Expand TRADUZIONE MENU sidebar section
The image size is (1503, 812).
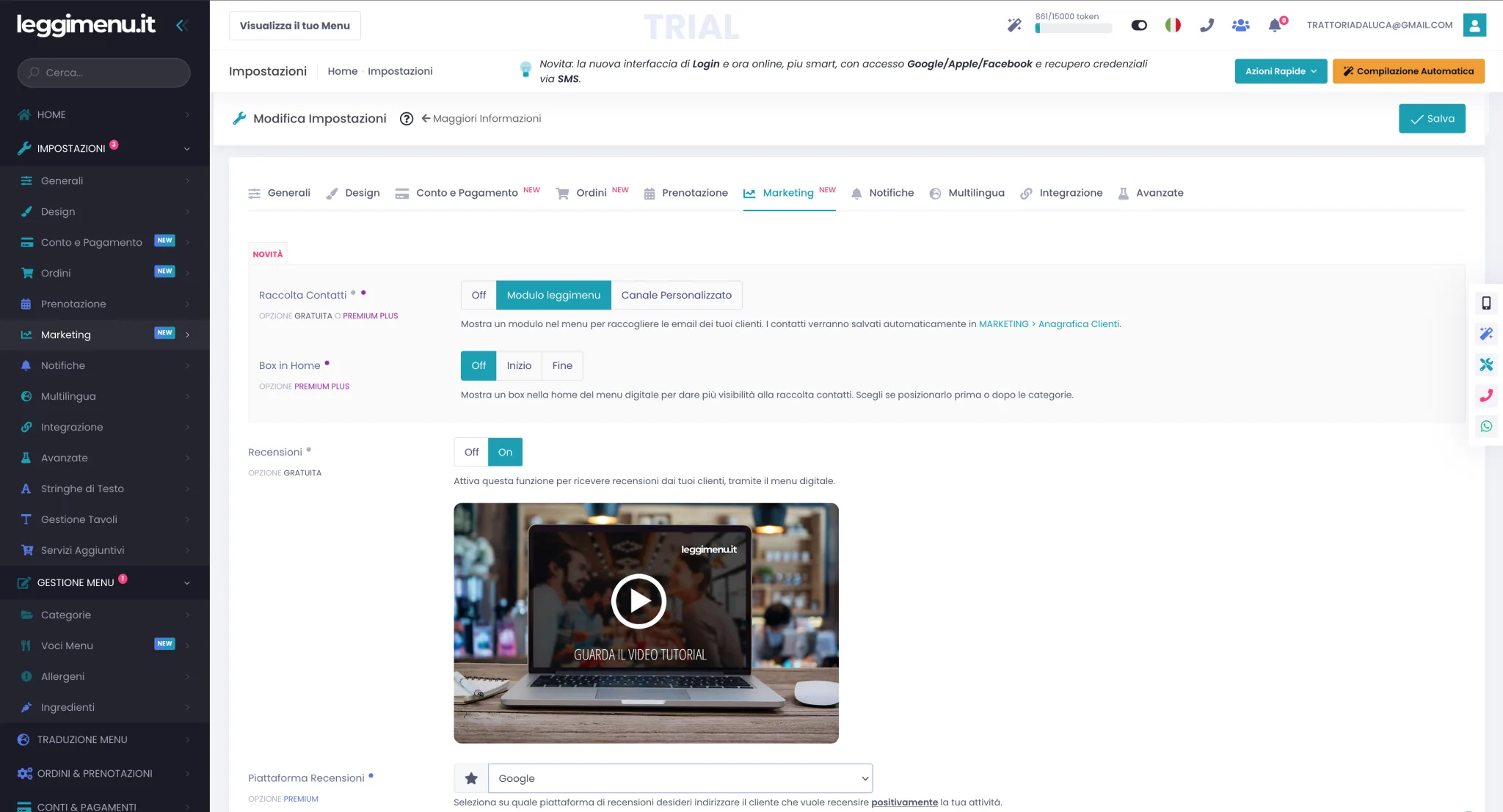click(104, 739)
